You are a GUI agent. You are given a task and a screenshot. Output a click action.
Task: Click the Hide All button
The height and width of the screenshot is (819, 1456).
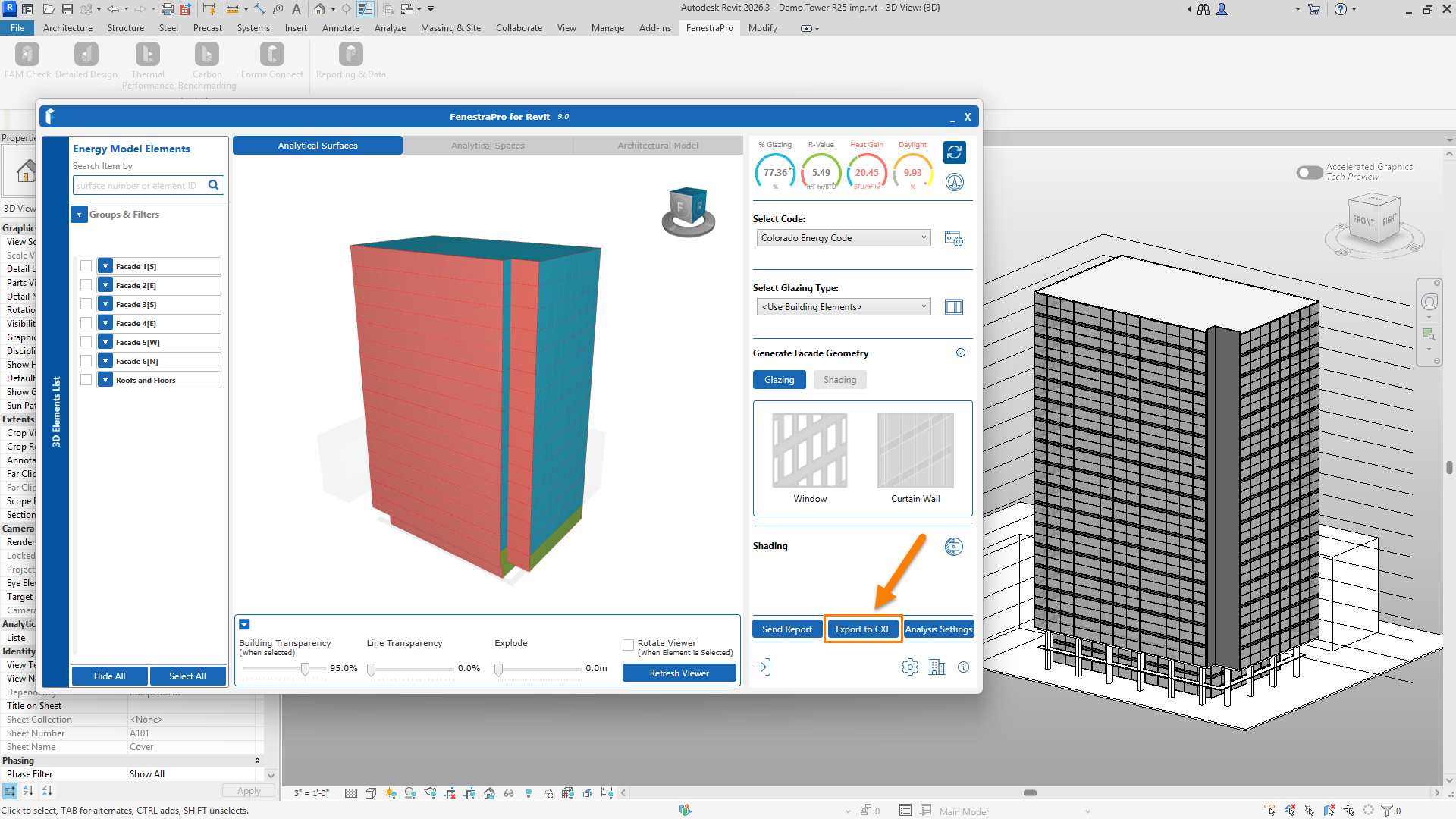(110, 676)
